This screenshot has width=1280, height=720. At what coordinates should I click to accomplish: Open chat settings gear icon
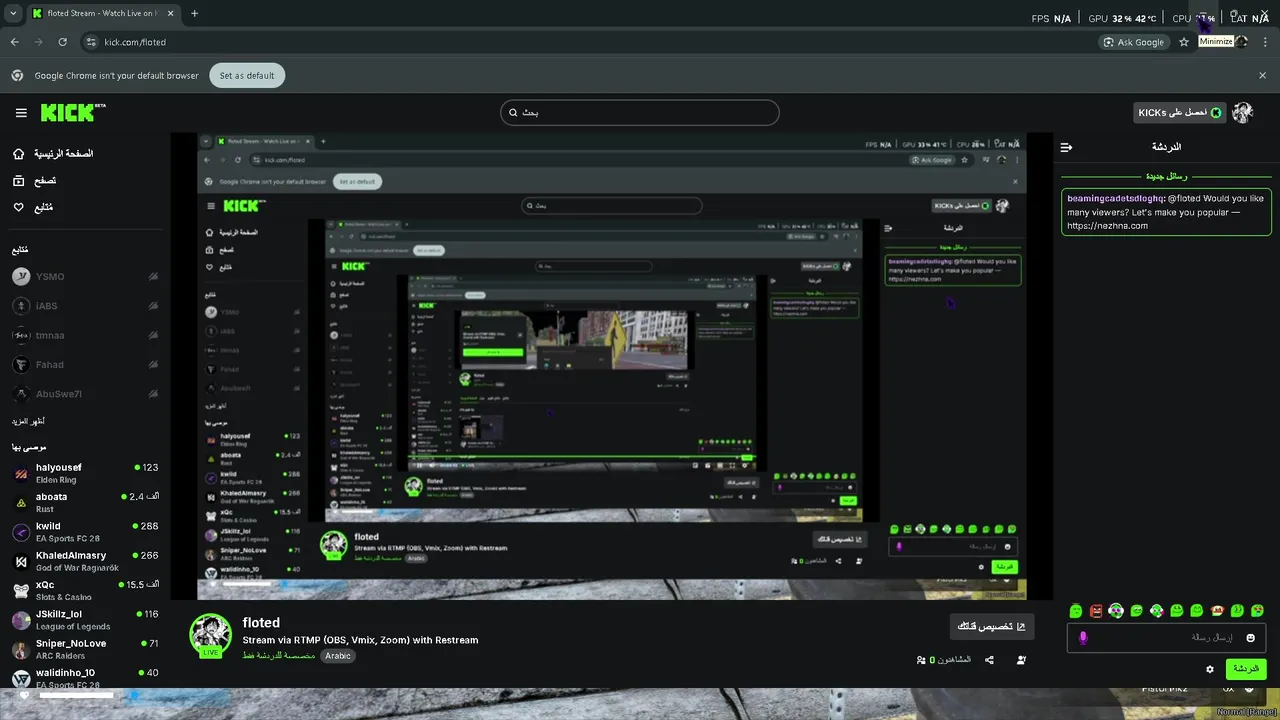[x=1210, y=669]
